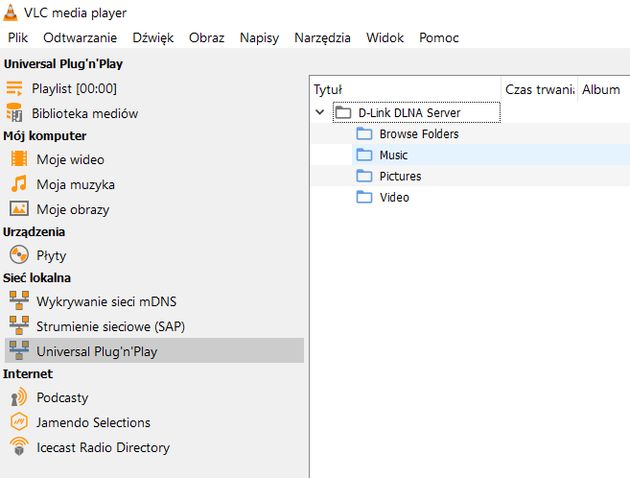Click the D-Link DLNA Server folder icon
630x478 pixels.
[343, 112]
